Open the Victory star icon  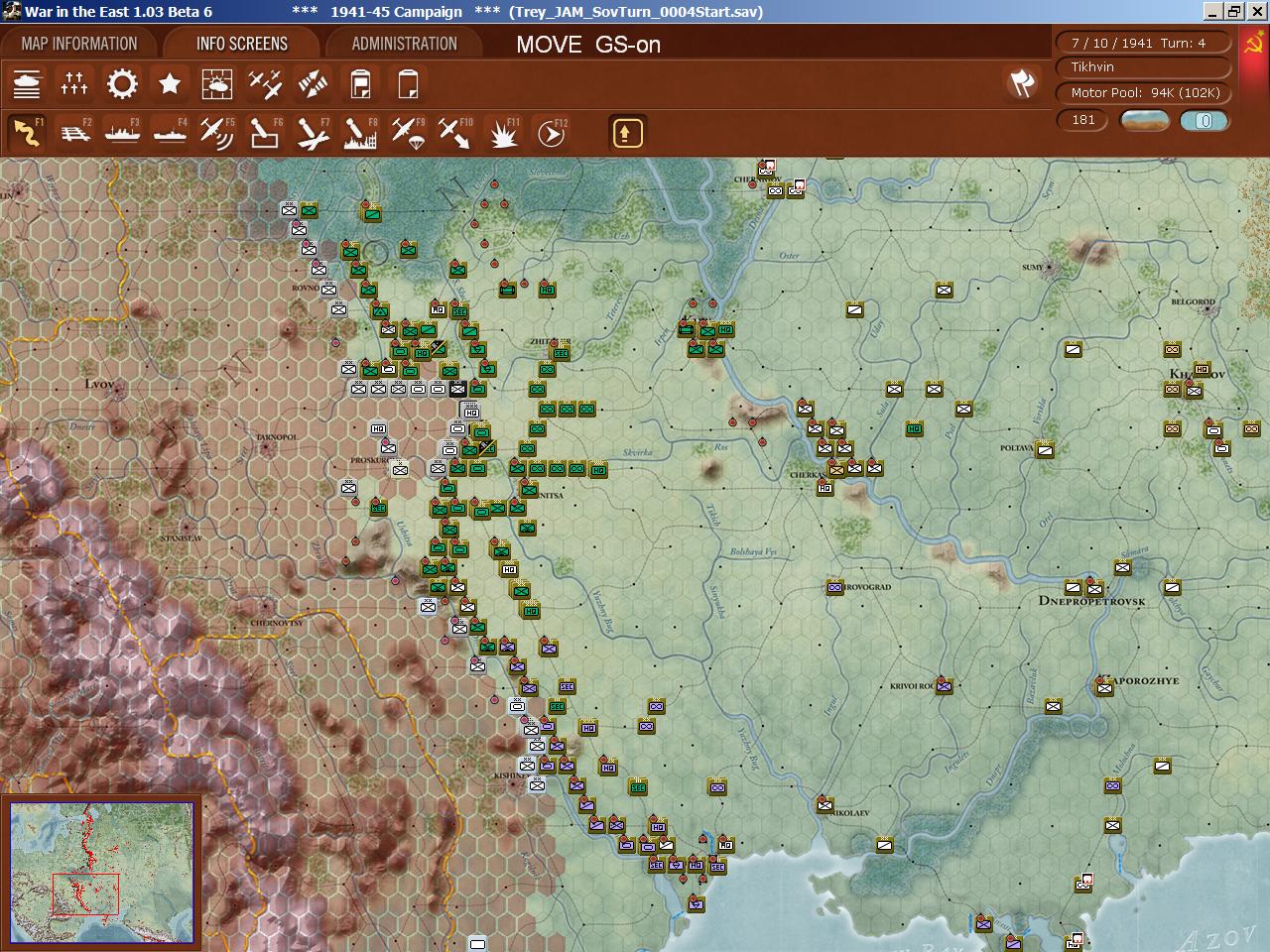170,84
